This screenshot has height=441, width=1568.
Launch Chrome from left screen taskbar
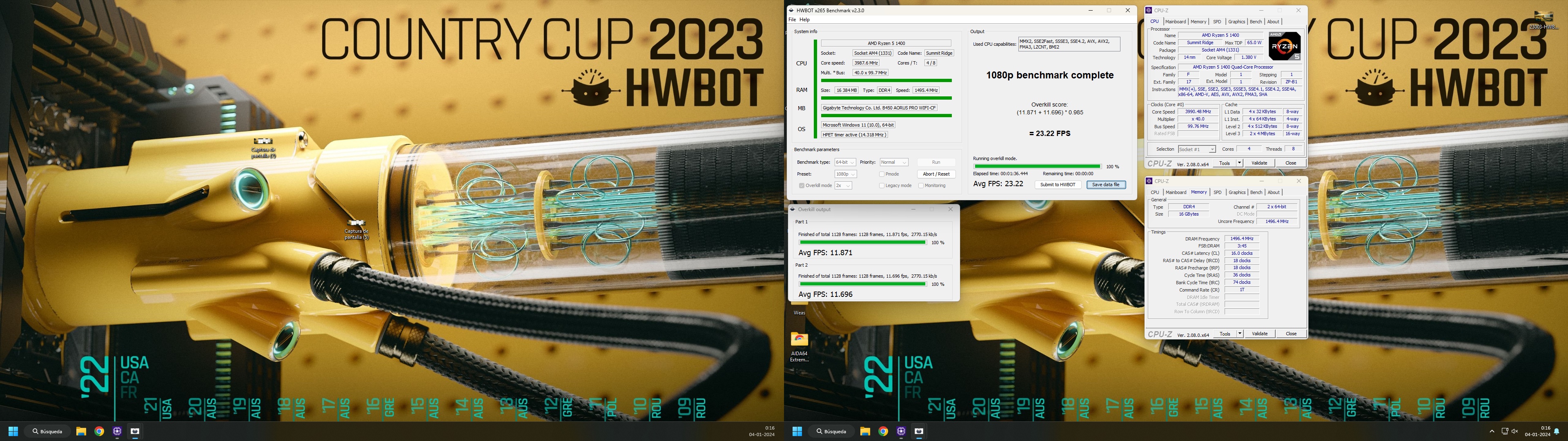(99, 431)
